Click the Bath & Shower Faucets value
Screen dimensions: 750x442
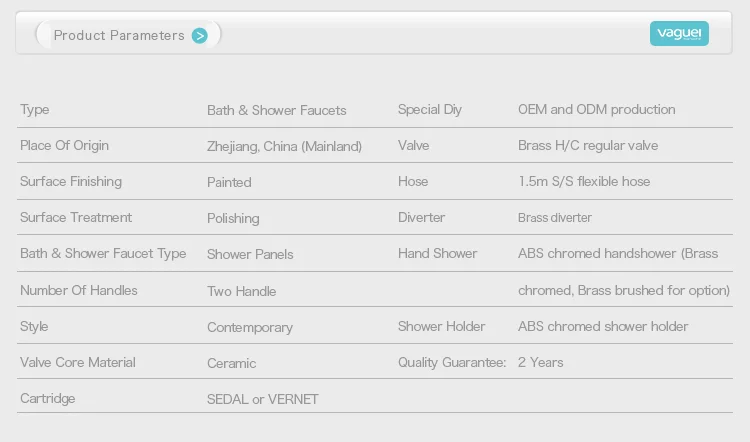(x=276, y=110)
